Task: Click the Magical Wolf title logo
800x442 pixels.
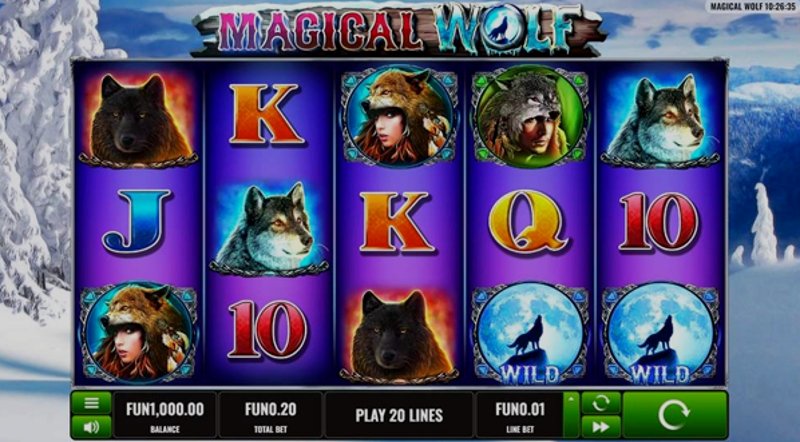Action: click(x=399, y=31)
